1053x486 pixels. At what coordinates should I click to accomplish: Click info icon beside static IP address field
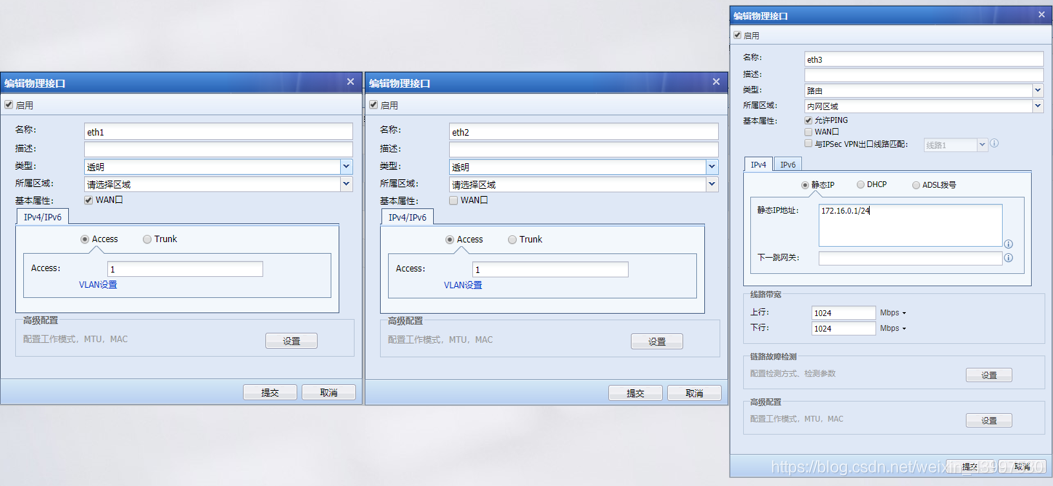pos(1008,244)
